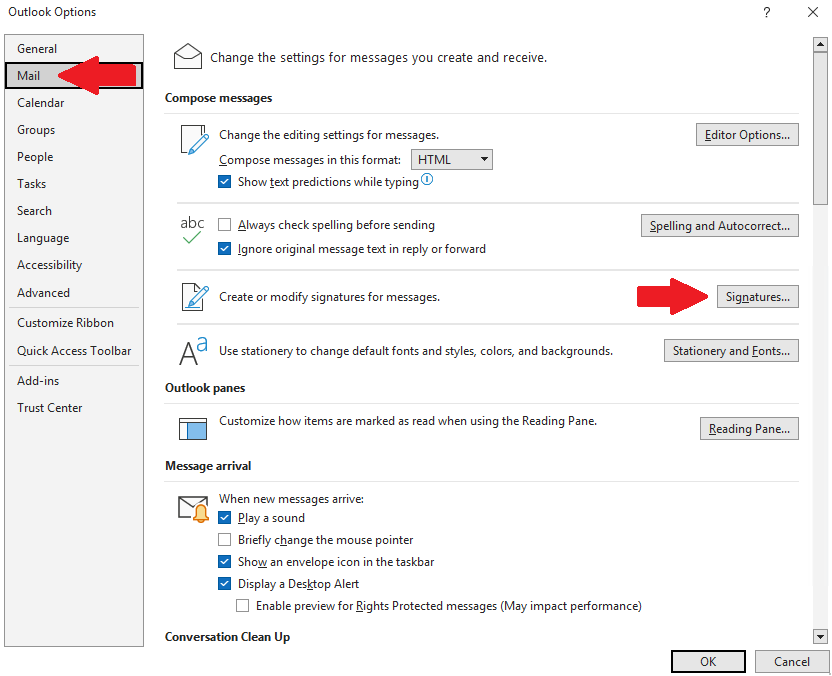Click the vertical scrollbar thumb

click(820, 128)
